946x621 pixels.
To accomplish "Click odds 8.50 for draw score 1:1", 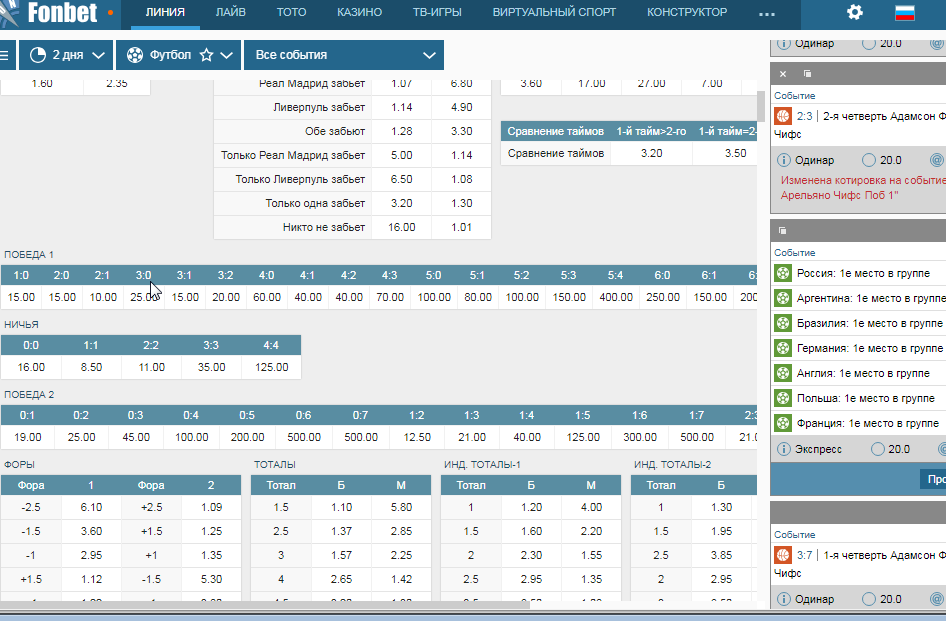I will pos(91,367).
